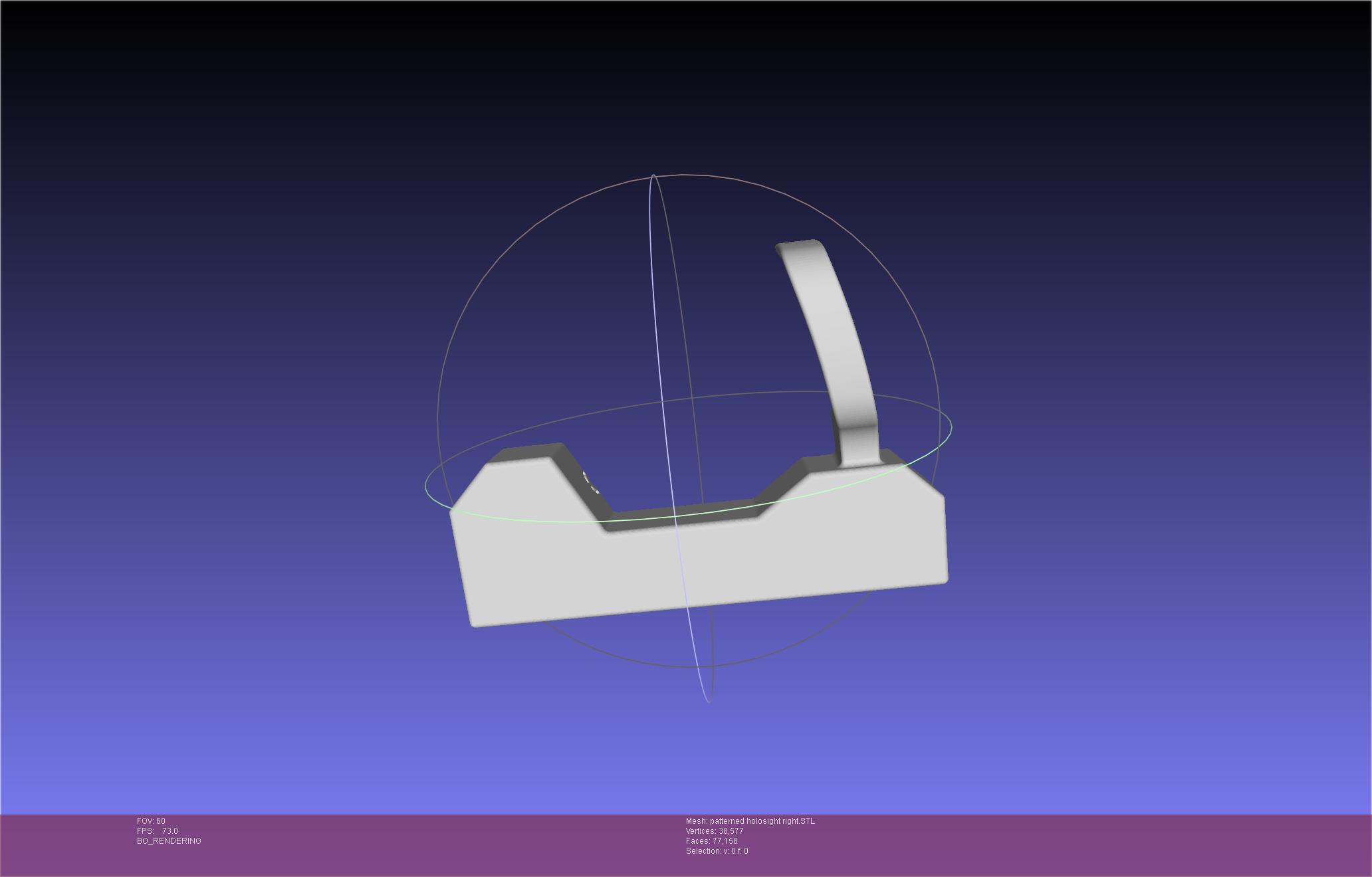Click the bottom-left corner of the model base
This screenshot has width=1372, height=877.
pos(475,623)
